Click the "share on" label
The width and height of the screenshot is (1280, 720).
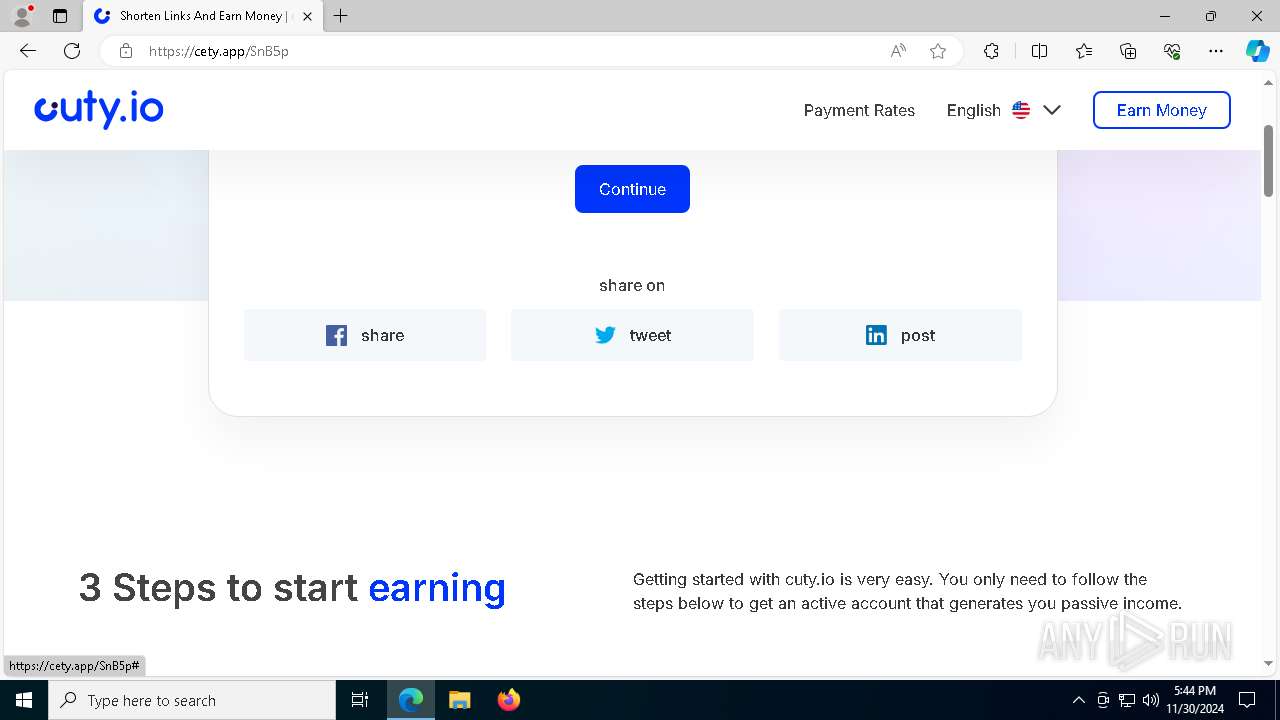632,285
